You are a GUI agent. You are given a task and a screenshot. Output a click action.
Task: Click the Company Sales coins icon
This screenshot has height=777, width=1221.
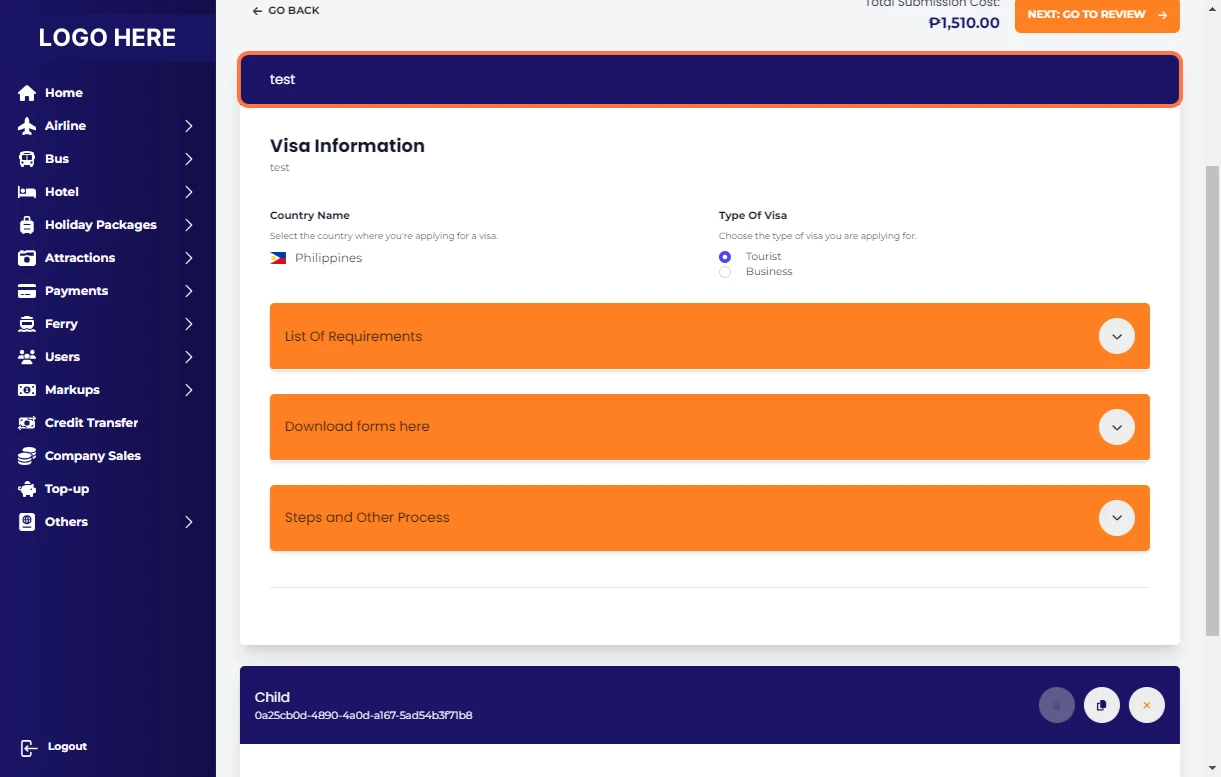pyautogui.click(x=27, y=456)
